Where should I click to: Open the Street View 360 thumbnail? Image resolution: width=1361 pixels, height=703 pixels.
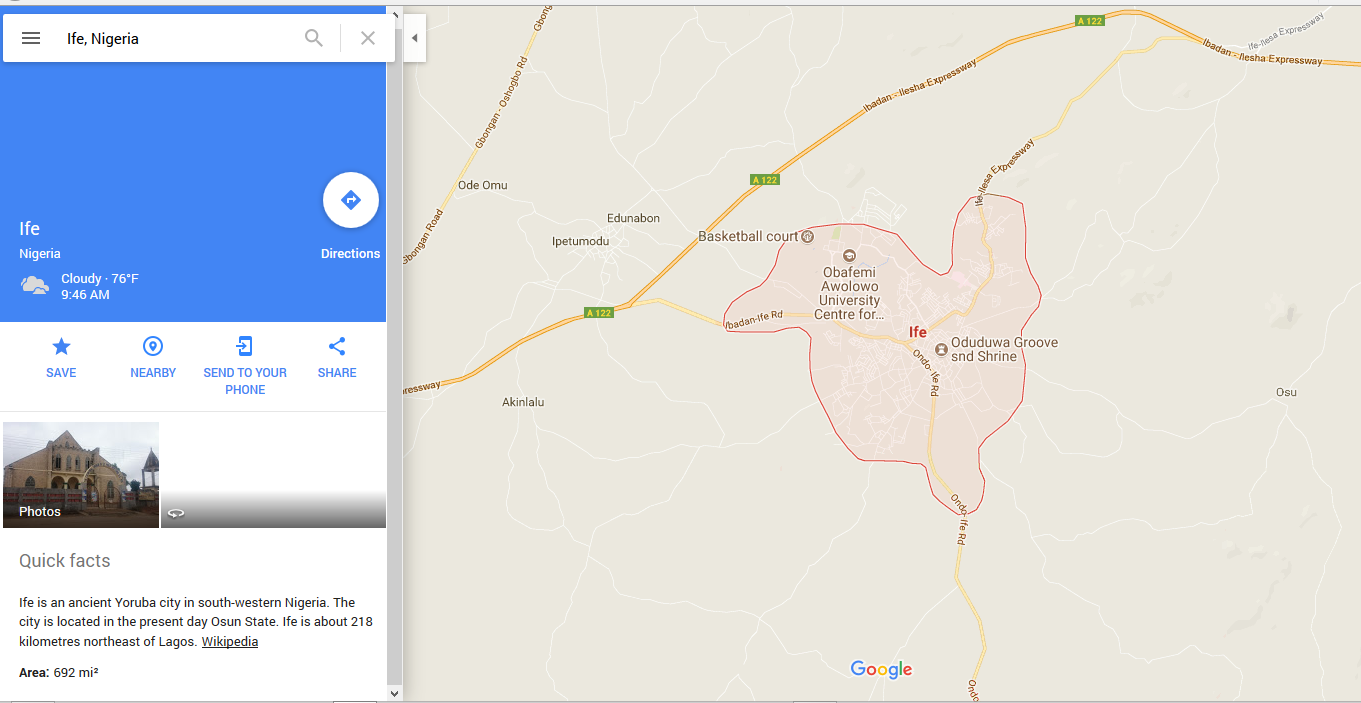click(x=273, y=475)
